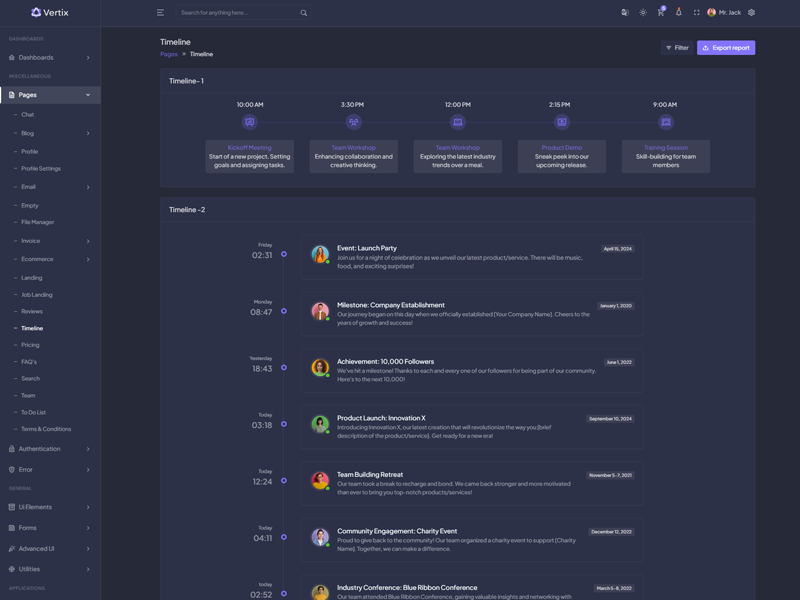This screenshot has height=600, width=800.
Task: Toggle fullscreen mode
Action: click(697, 13)
